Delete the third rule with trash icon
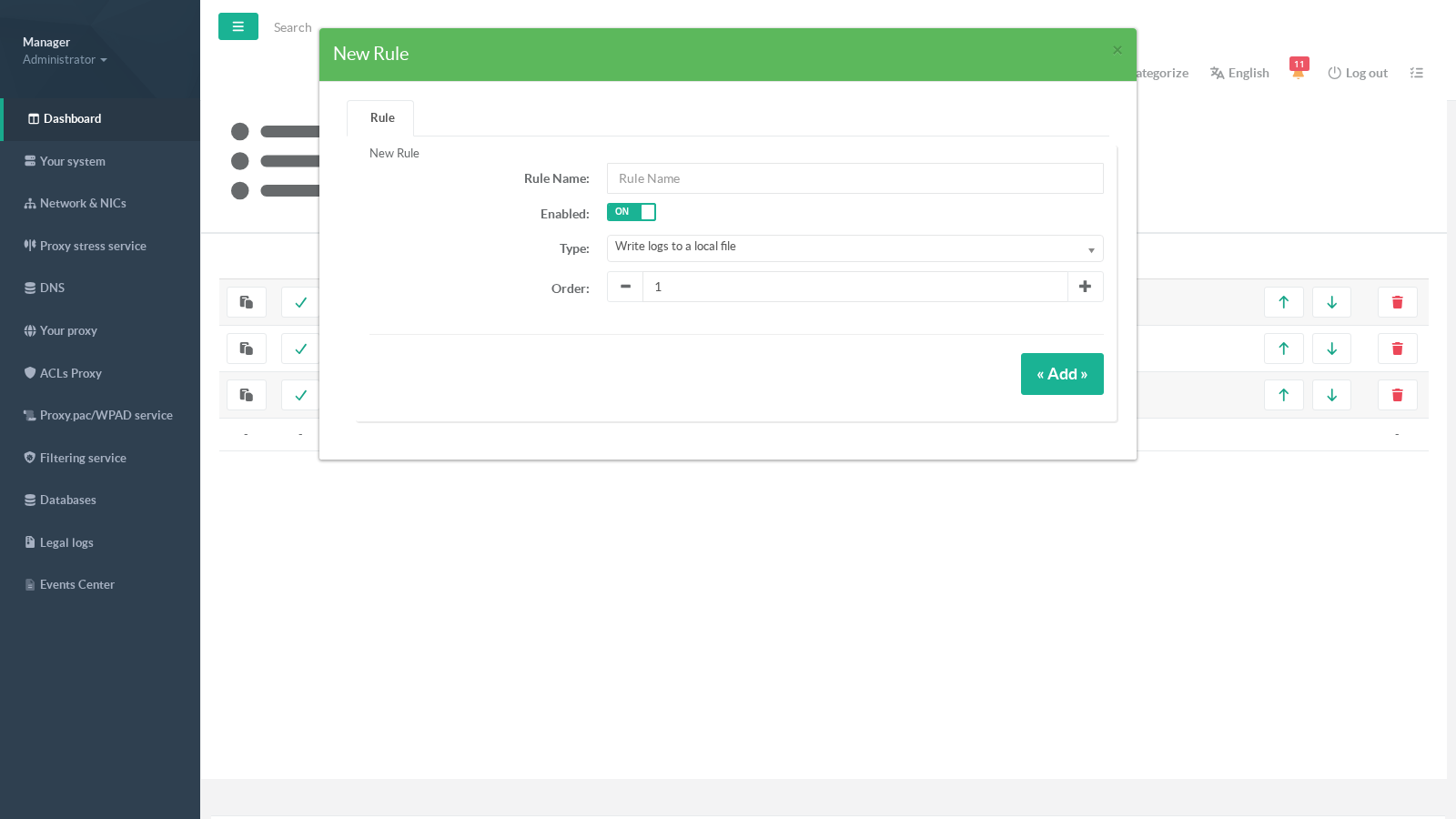The image size is (1456, 819). [x=1398, y=395]
